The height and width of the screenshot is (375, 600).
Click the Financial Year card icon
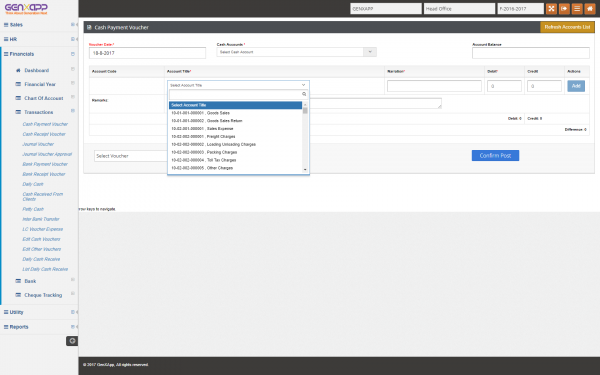coord(18,84)
